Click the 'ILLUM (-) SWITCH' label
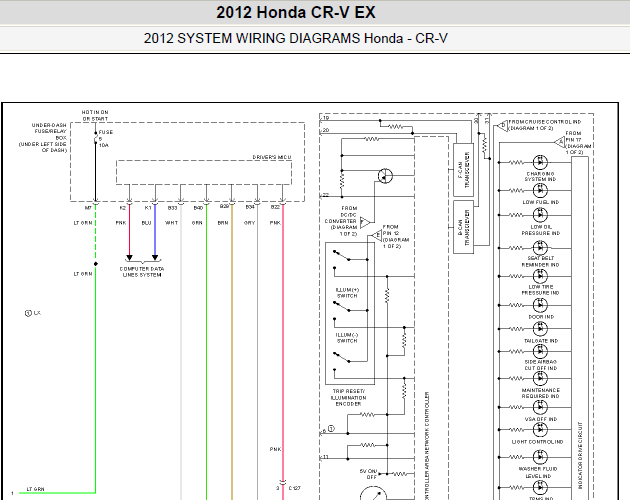630x500 pixels. click(x=347, y=338)
